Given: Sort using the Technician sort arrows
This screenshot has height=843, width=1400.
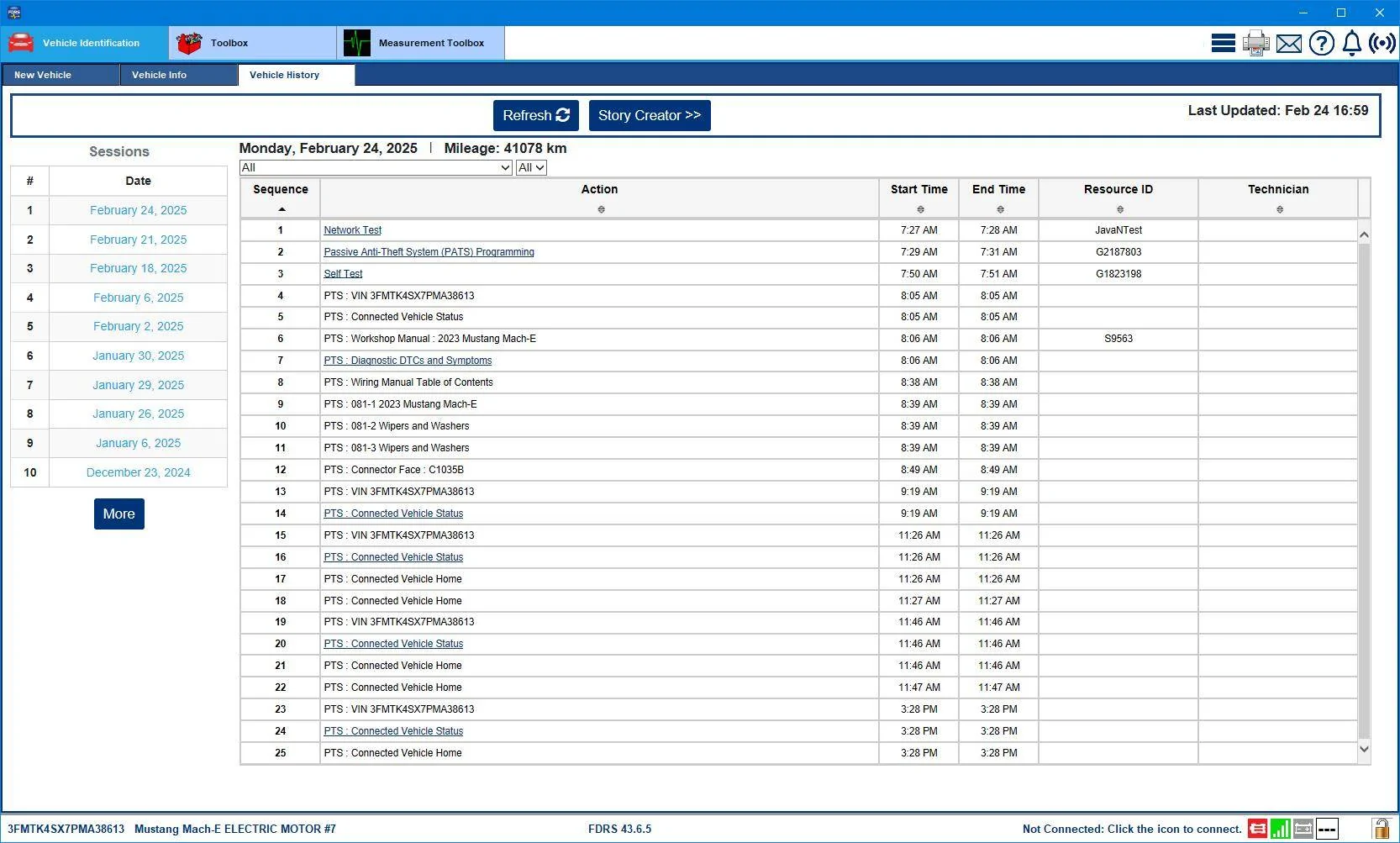Looking at the screenshot, I should (1280, 209).
